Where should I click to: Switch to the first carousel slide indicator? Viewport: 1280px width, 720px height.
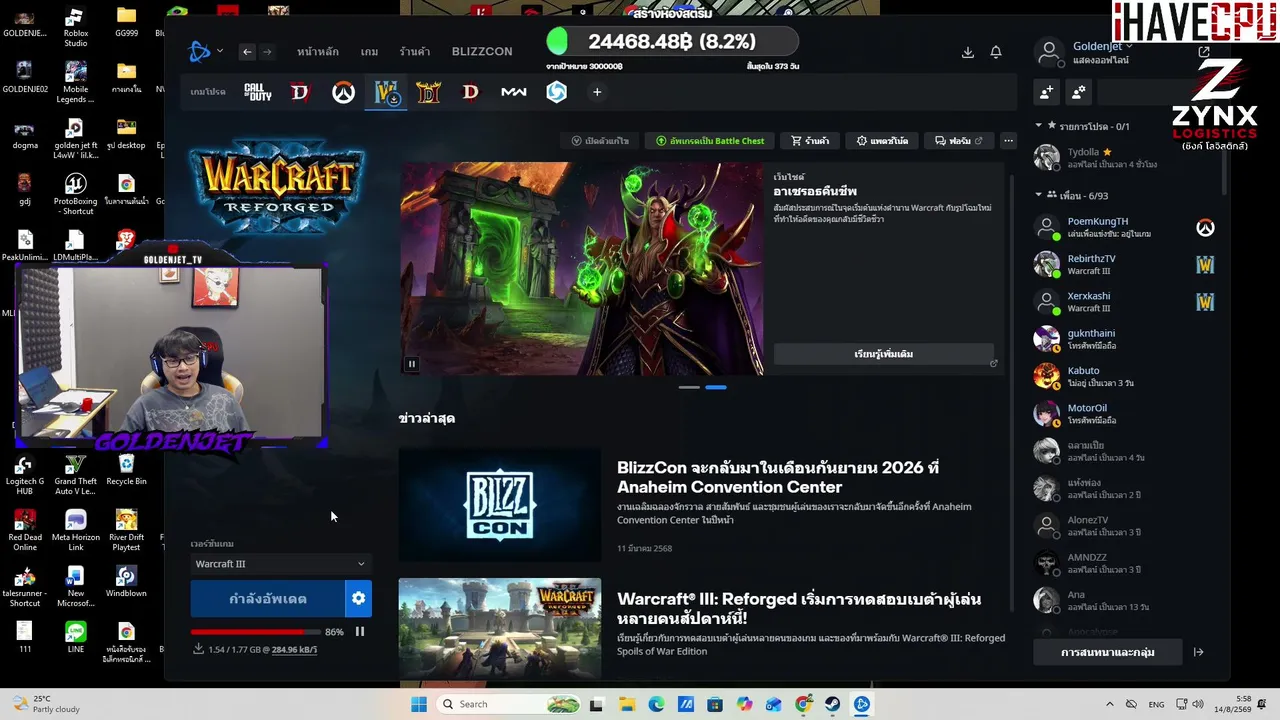tap(689, 387)
